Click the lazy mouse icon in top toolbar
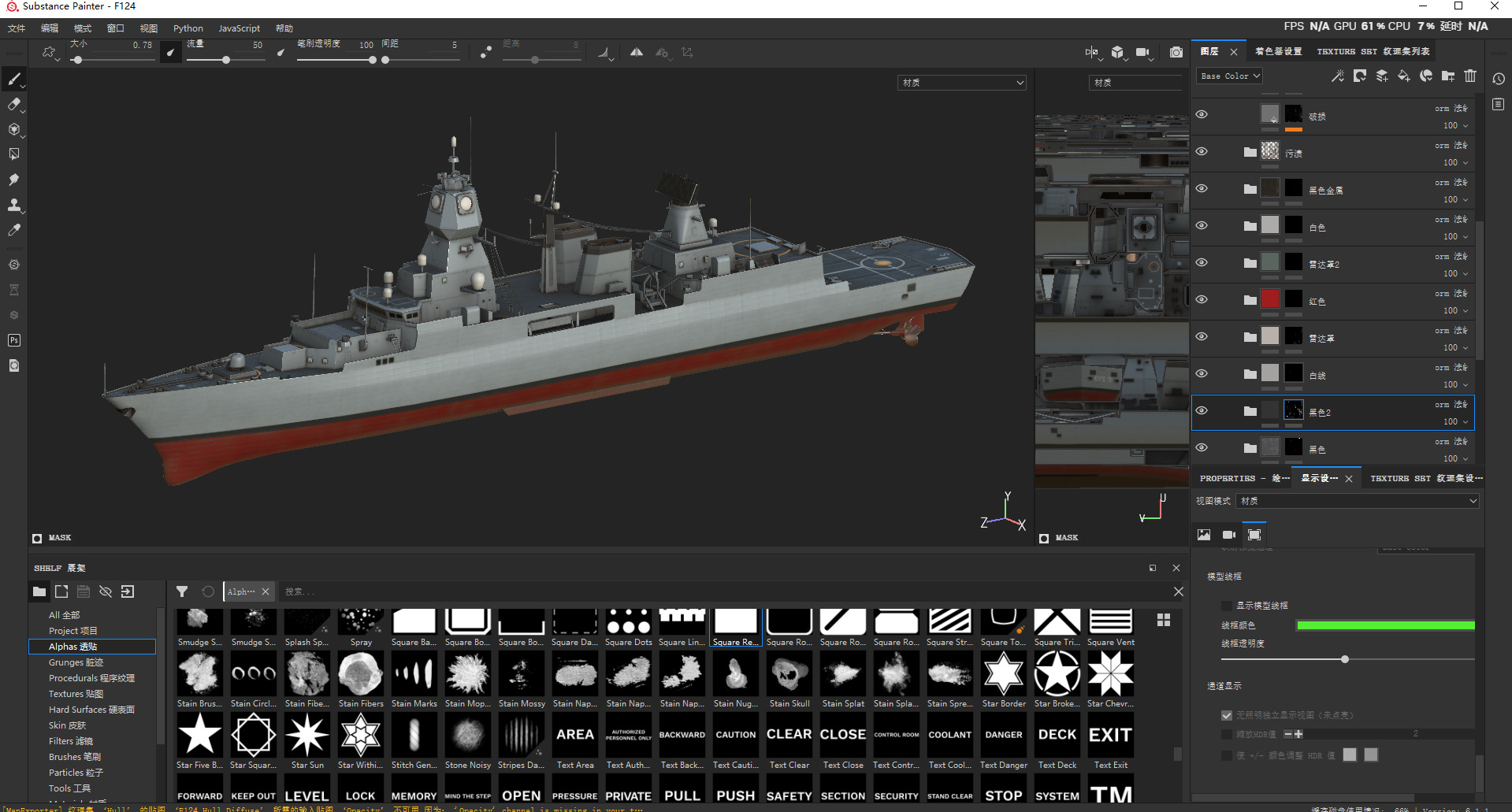Screen dimensions: 1512x812 pos(485,52)
